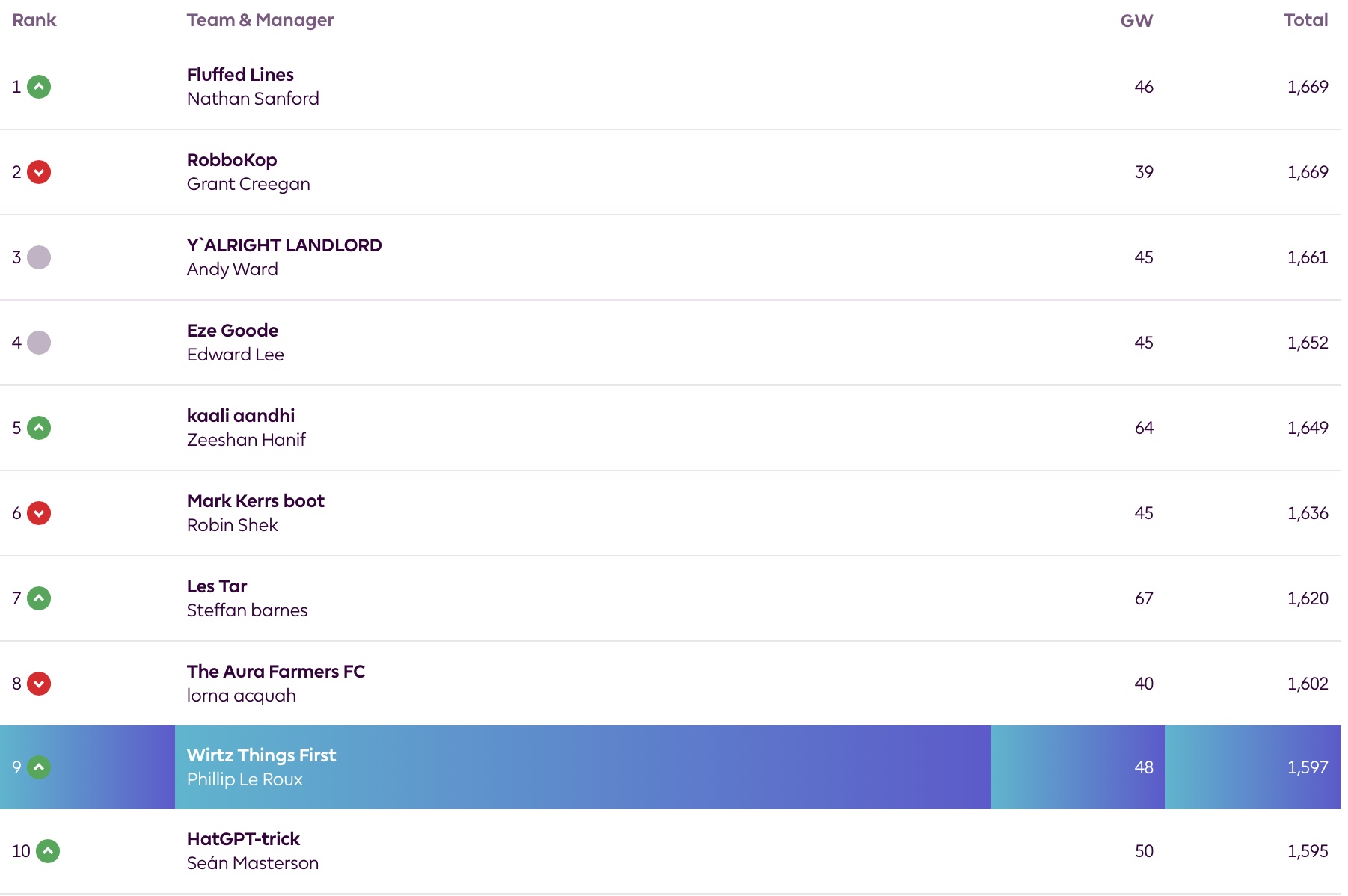Open The Aura Farmers FC team

pos(276,672)
